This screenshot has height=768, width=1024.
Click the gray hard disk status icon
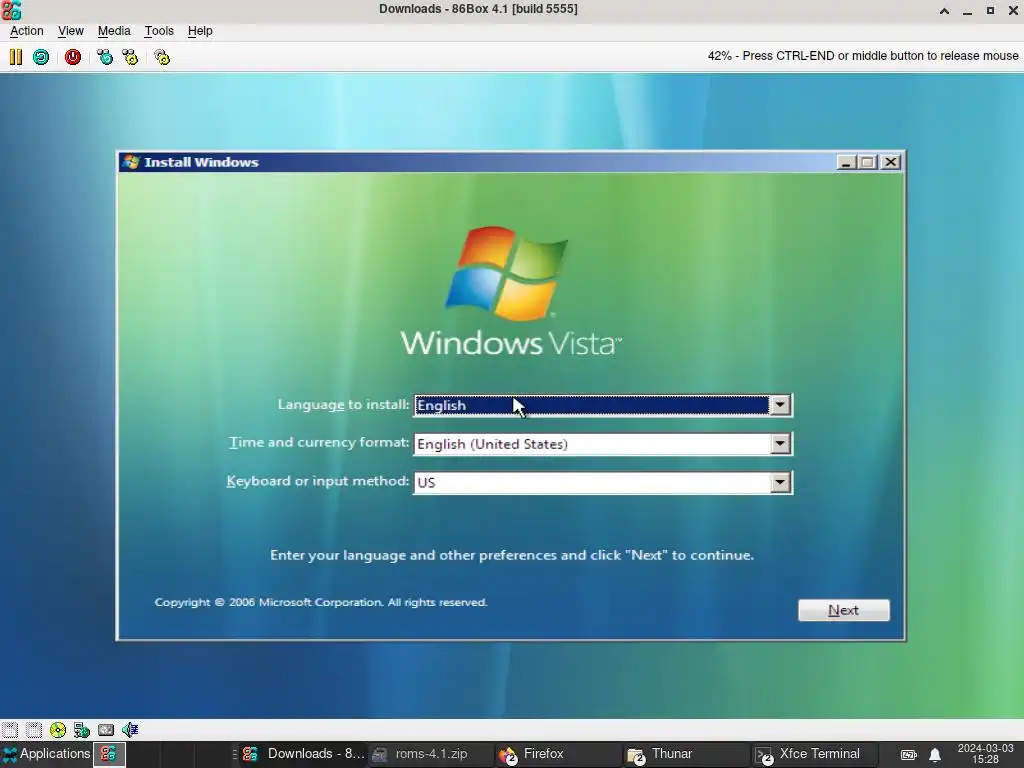(106, 729)
